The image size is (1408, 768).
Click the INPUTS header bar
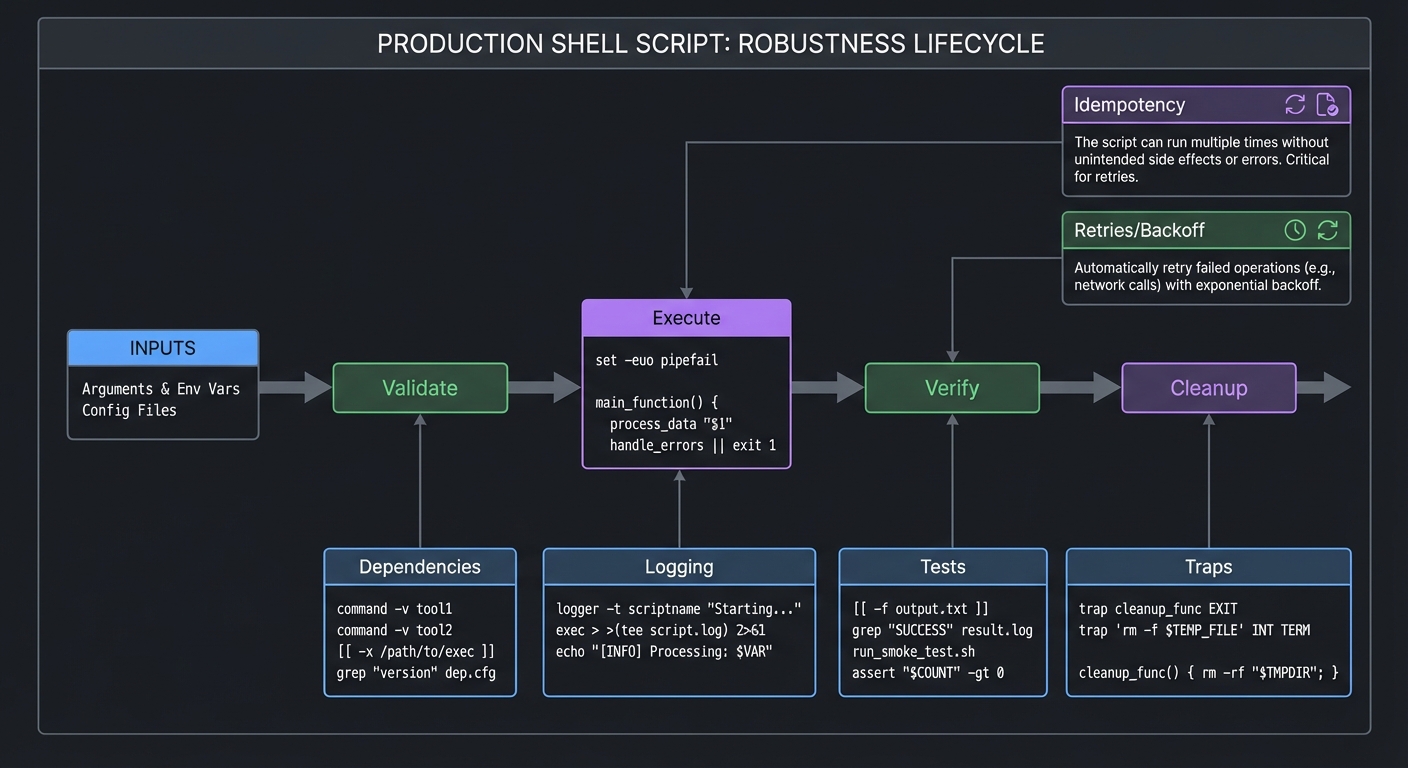coord(163,347)
